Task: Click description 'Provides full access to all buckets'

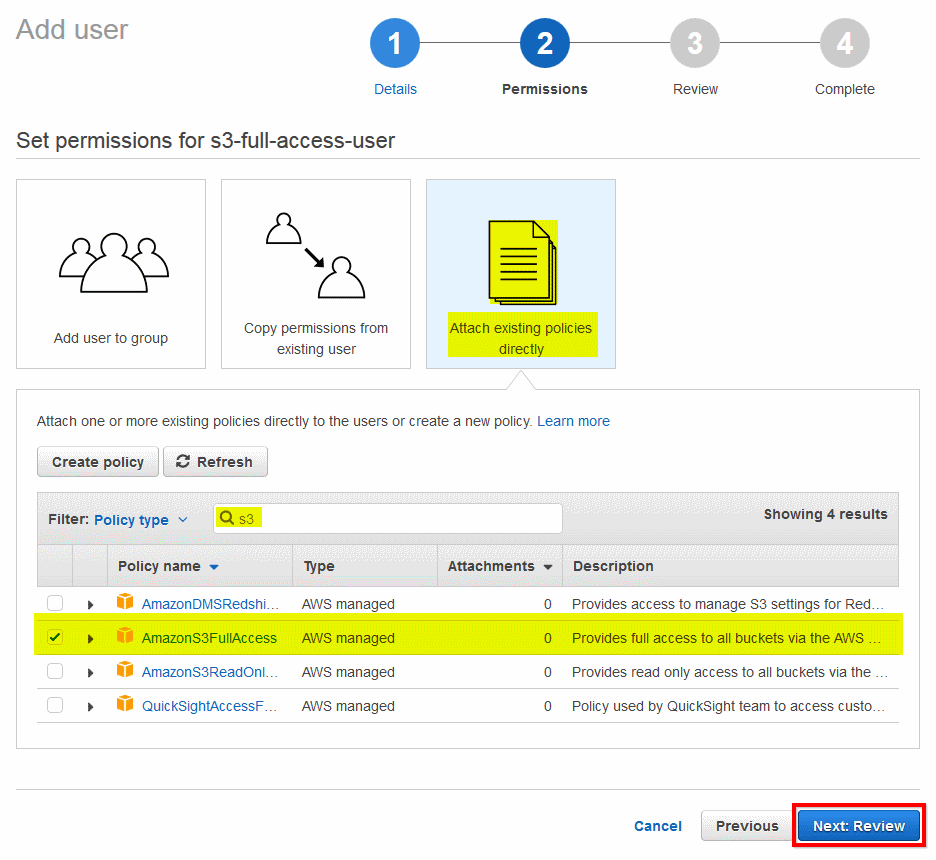Action: (726, 638)
